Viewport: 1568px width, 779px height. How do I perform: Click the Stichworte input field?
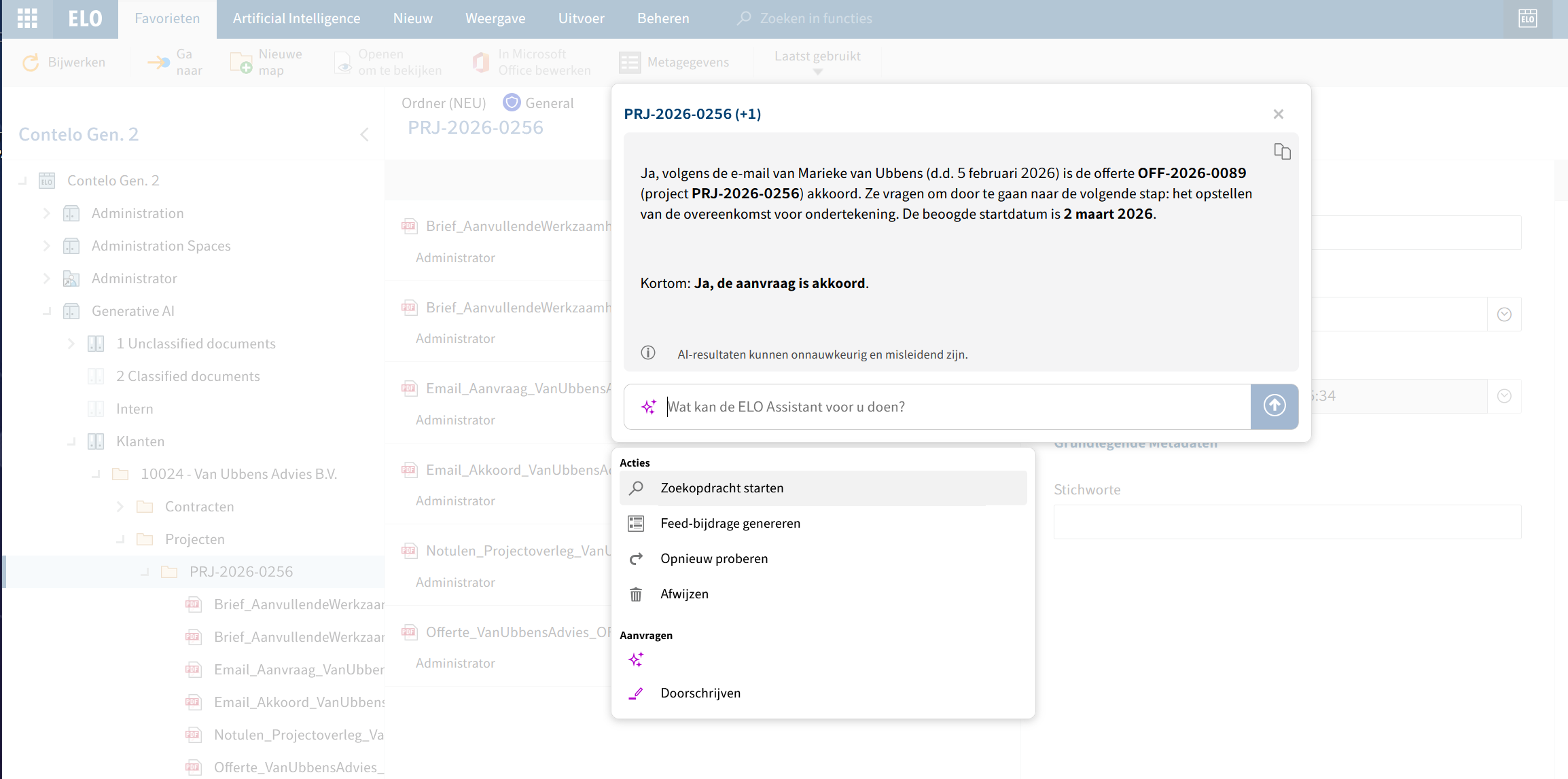pos(1287,522)
